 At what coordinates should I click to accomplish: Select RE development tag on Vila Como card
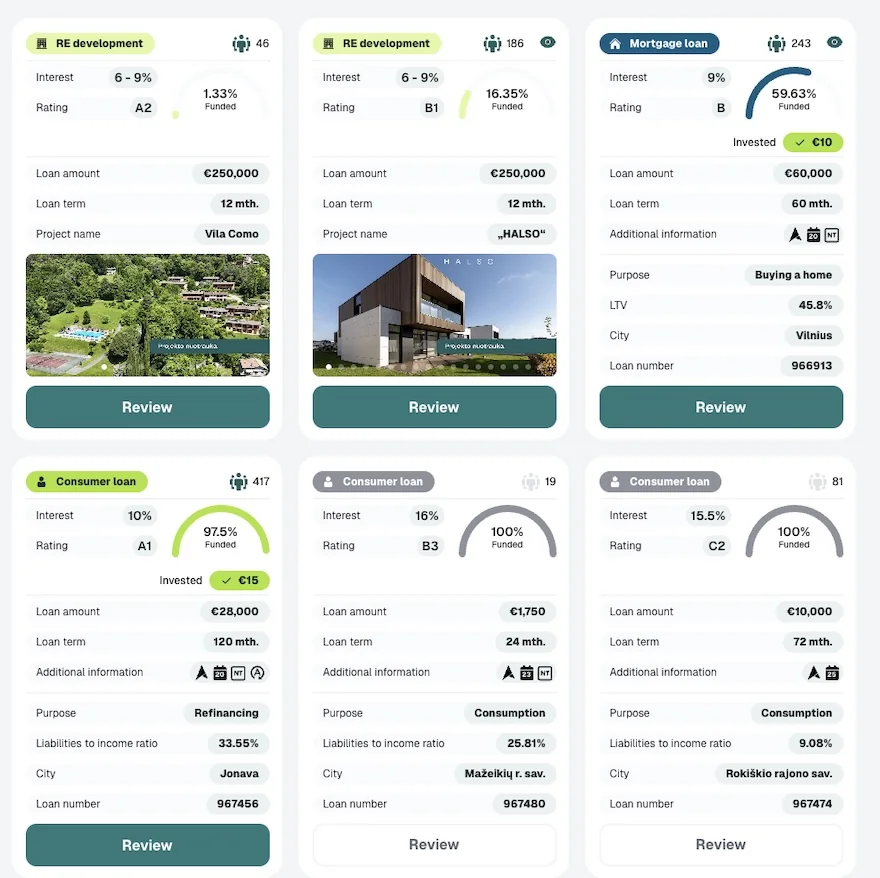90,44
